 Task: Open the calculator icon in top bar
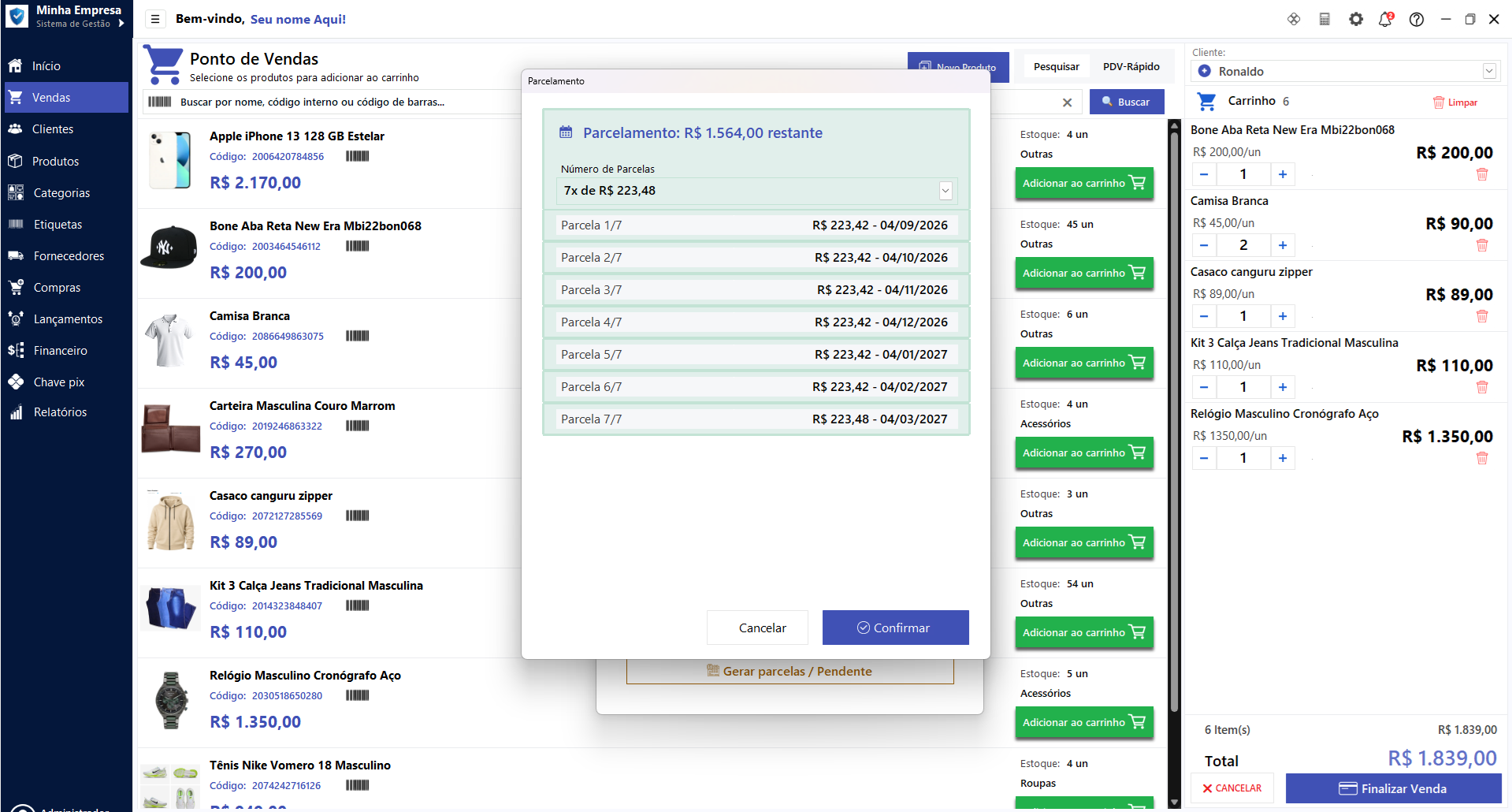(1324, 19)
